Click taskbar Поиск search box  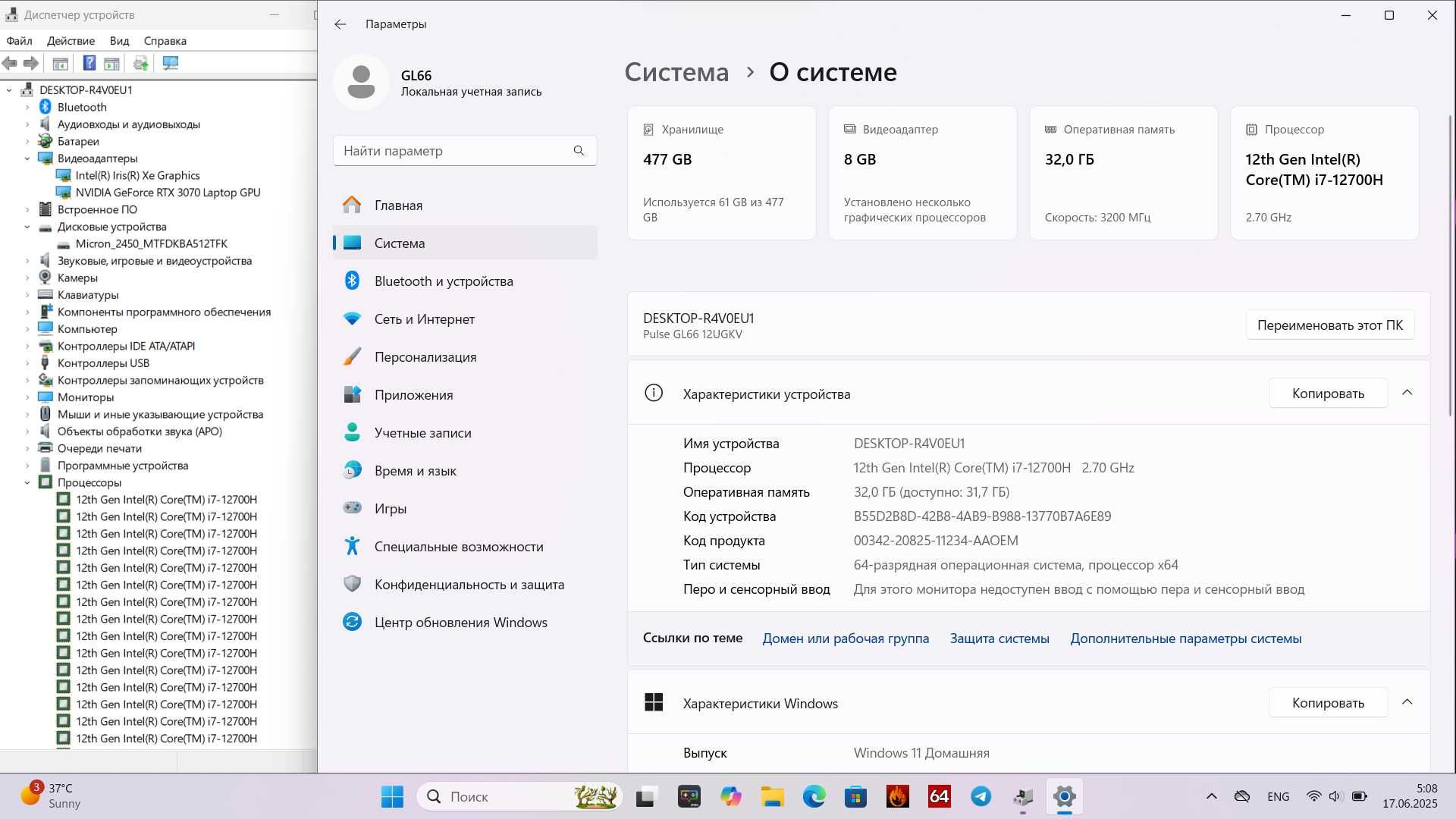click(519, 796)
